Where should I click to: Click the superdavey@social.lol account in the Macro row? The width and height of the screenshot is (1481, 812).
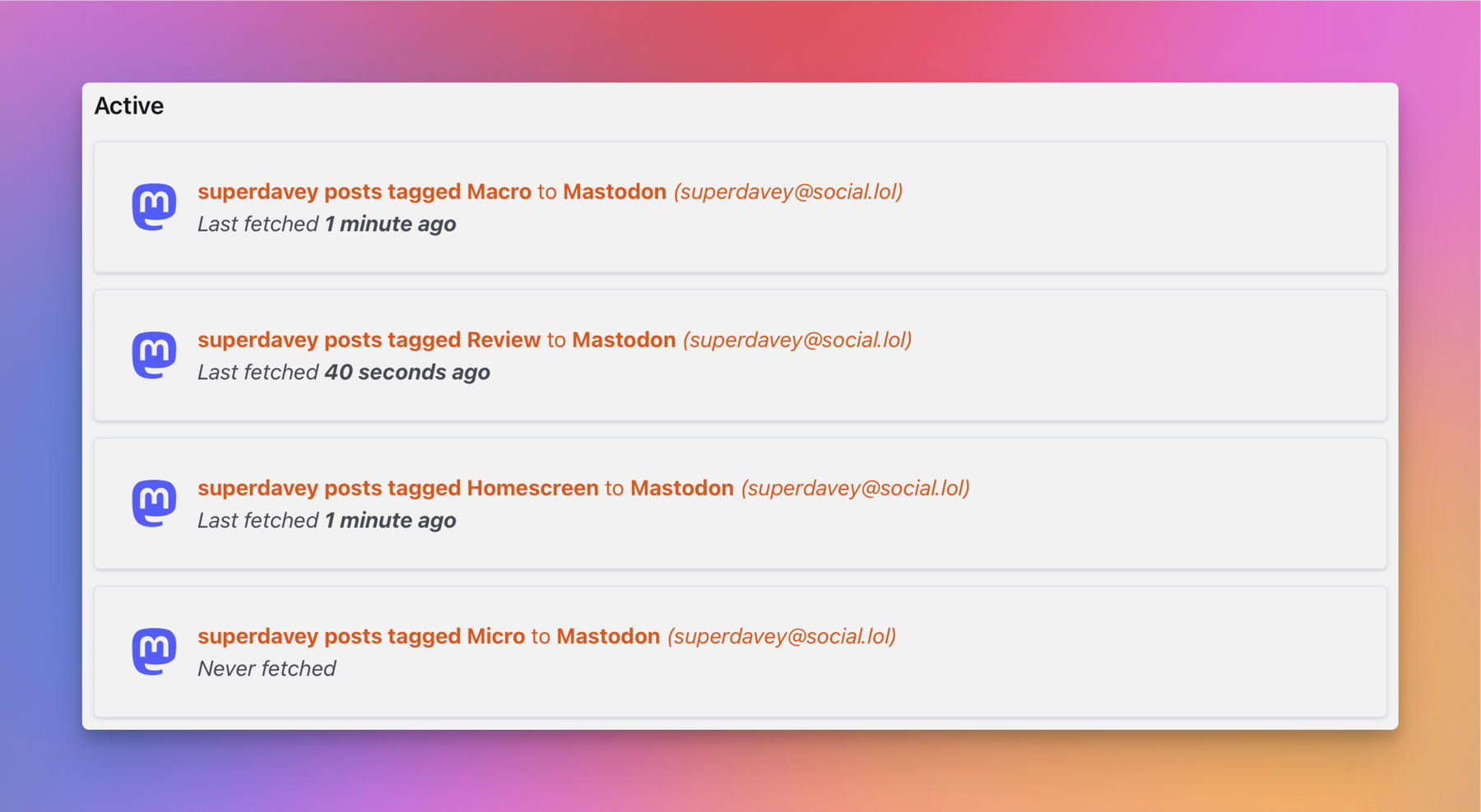click(x=788, y=192)
